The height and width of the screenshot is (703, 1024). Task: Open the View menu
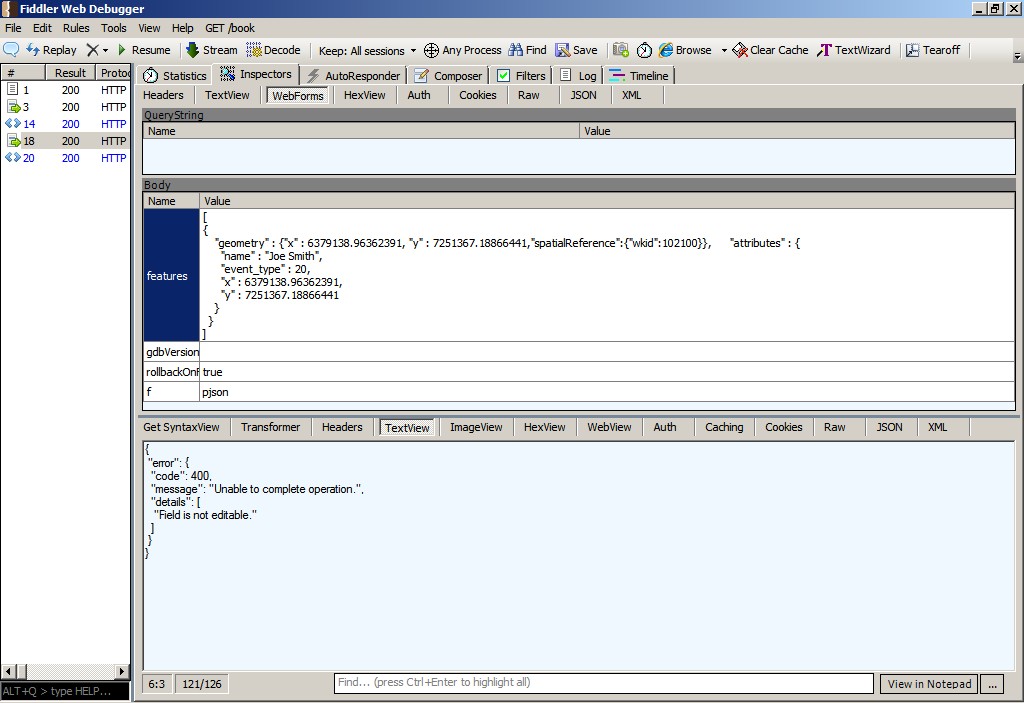(149, 28)
